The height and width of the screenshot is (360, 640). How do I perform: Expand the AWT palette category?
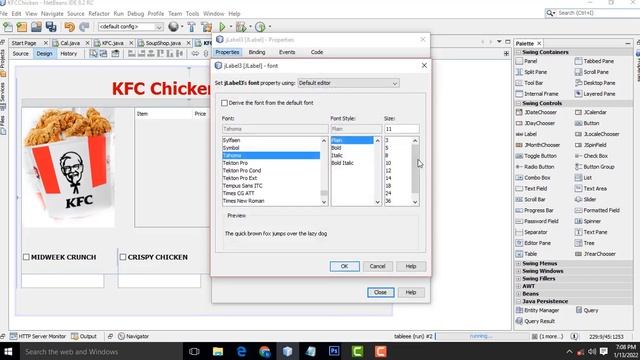click(x=518, y=287)
